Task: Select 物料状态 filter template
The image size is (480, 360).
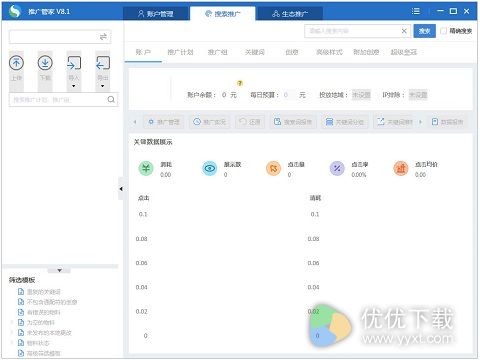Action: tap(38, 343)
